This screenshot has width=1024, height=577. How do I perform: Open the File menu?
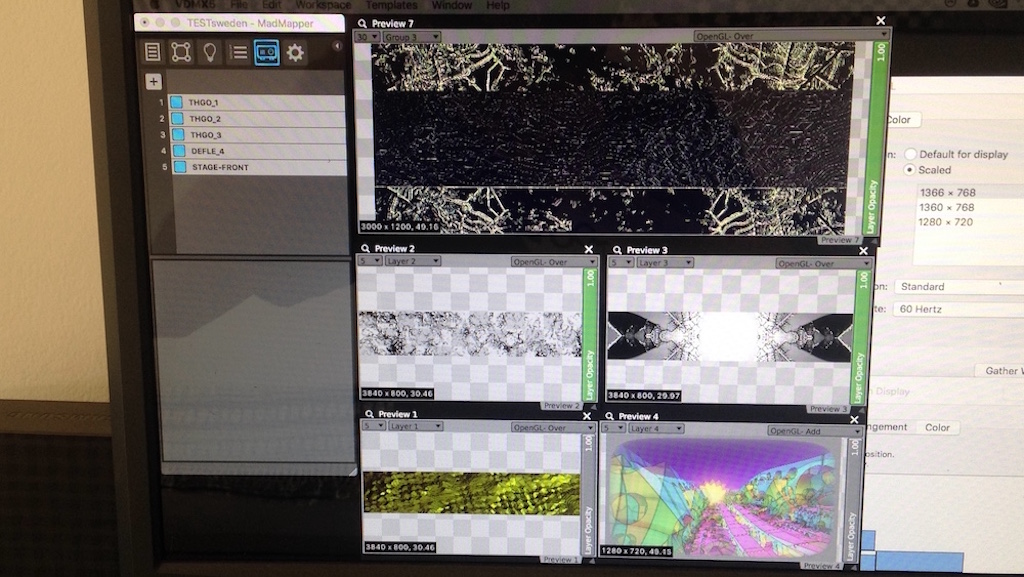(x=238, y=5)
